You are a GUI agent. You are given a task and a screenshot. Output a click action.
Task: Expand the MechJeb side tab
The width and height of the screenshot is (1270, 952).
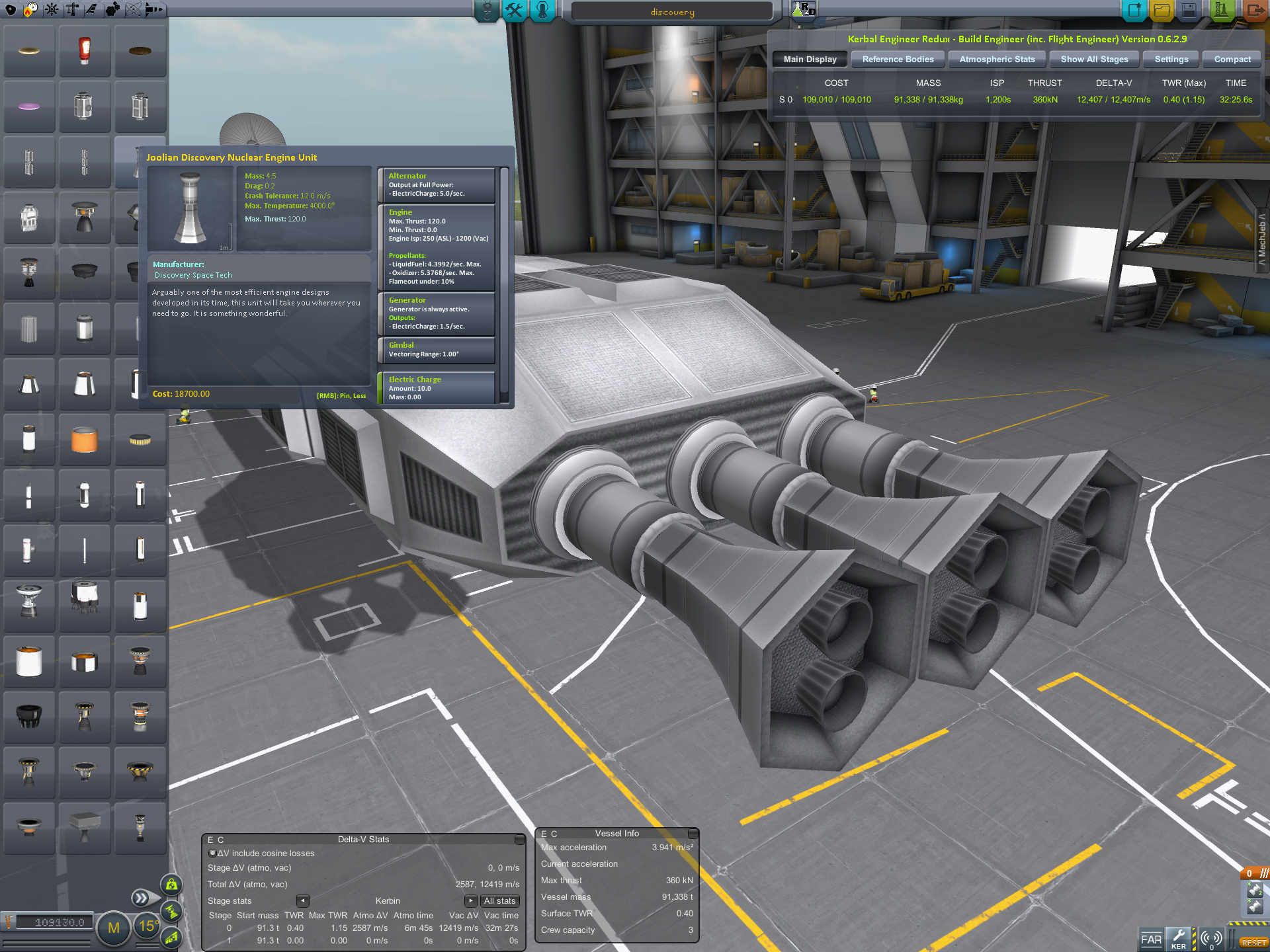tap(1262, 239)
